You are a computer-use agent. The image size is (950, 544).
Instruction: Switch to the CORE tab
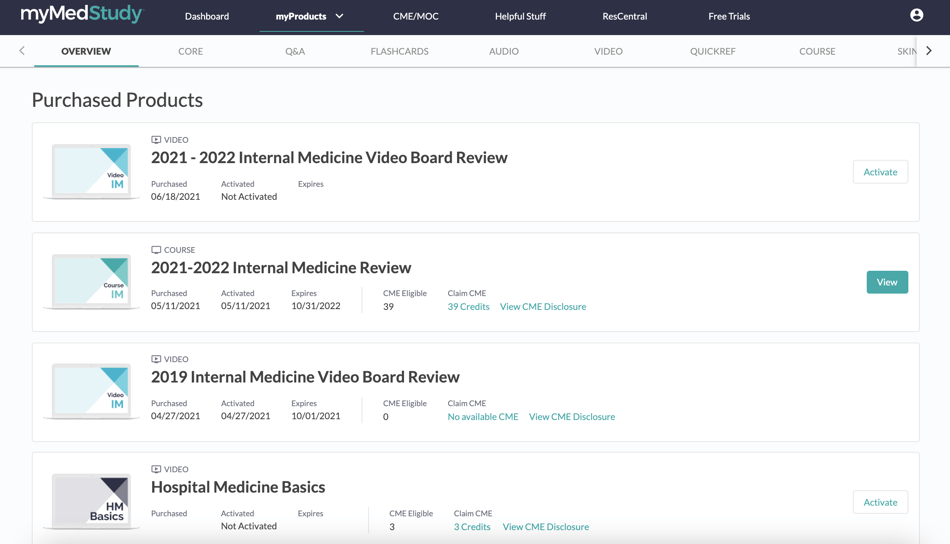point(190,51)
